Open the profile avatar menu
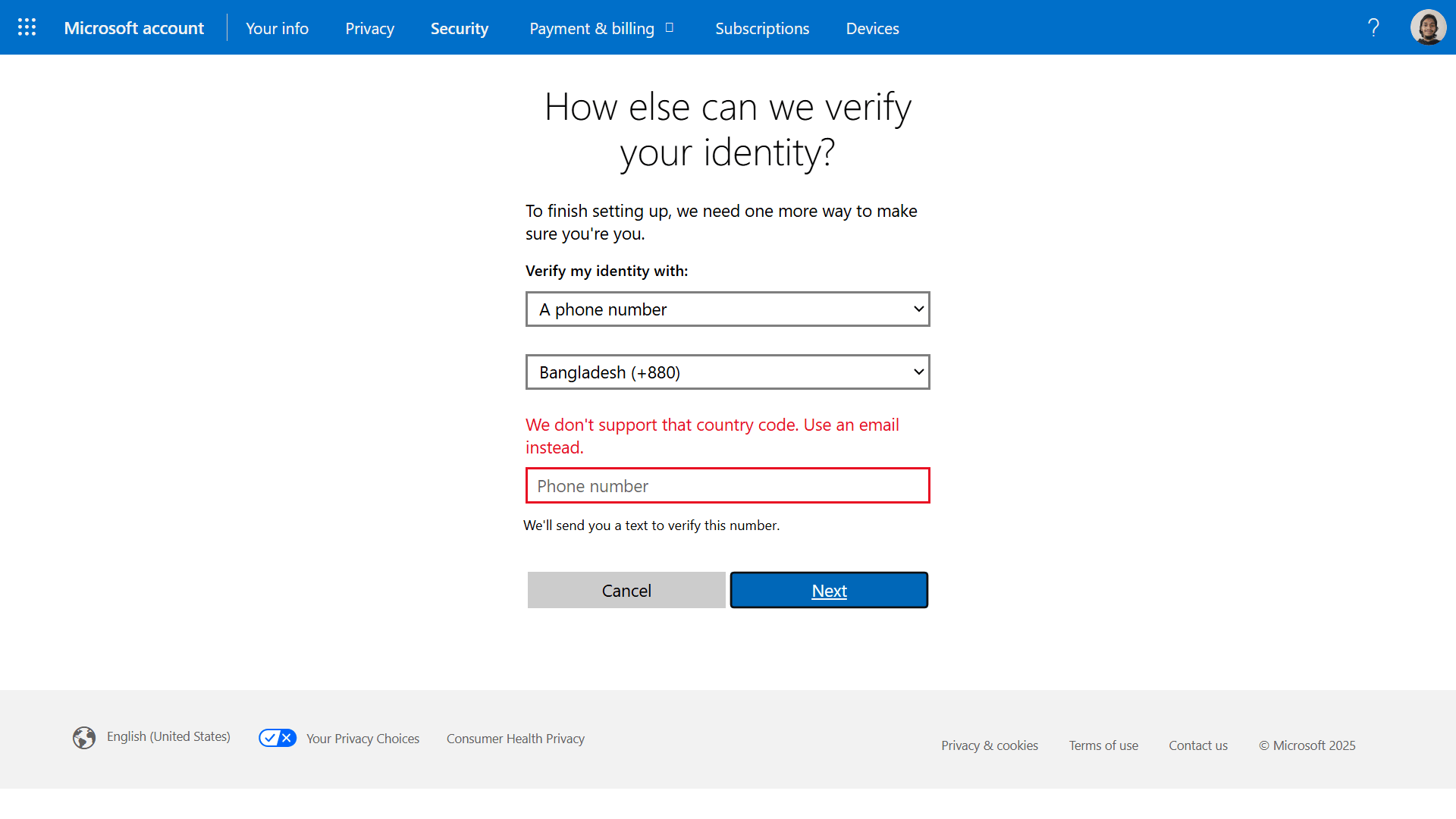 (1428, 27)
